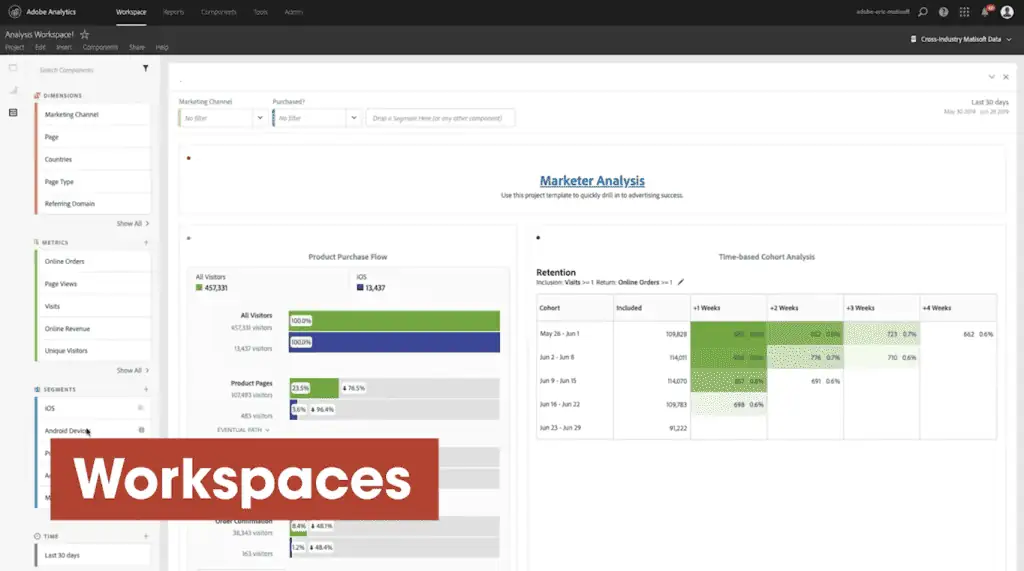
Task: Click the Dimensions section icon
Action: (x=37, y=95)
